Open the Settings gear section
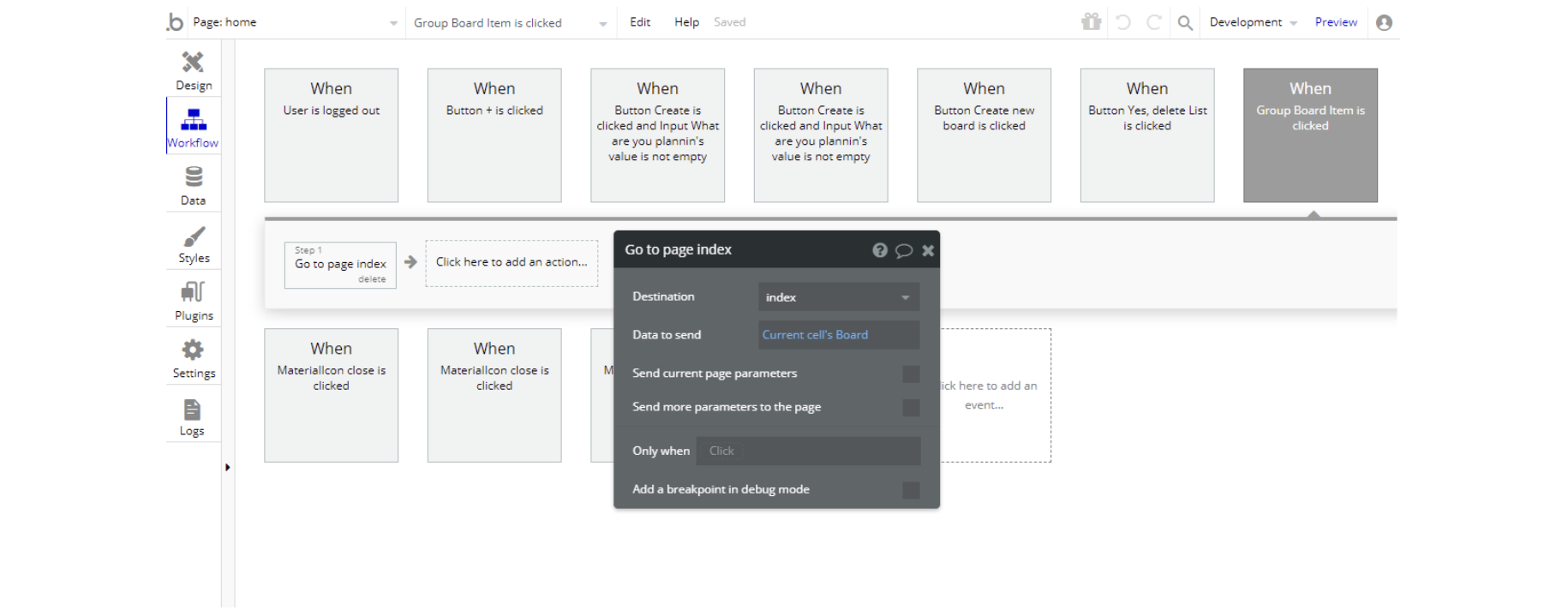The width and height of the screenshot is (1568, 610). tap(194, 358)
